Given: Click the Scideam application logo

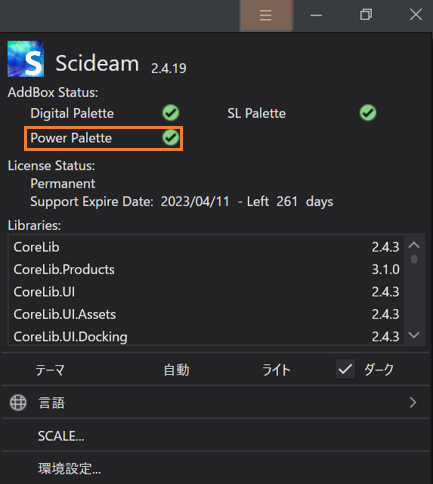Looking at the screenshot, I should pyautogui.click(x=26, y=59).
